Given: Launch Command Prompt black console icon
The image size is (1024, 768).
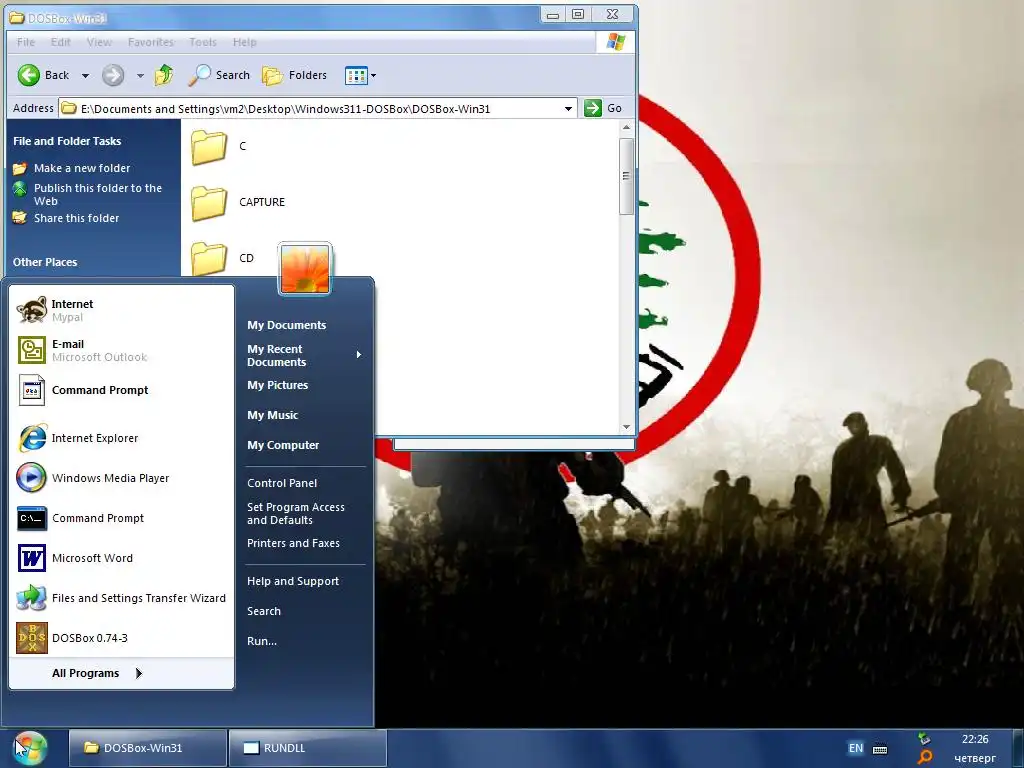Looking at the screenshot, I should pos(31,518).
